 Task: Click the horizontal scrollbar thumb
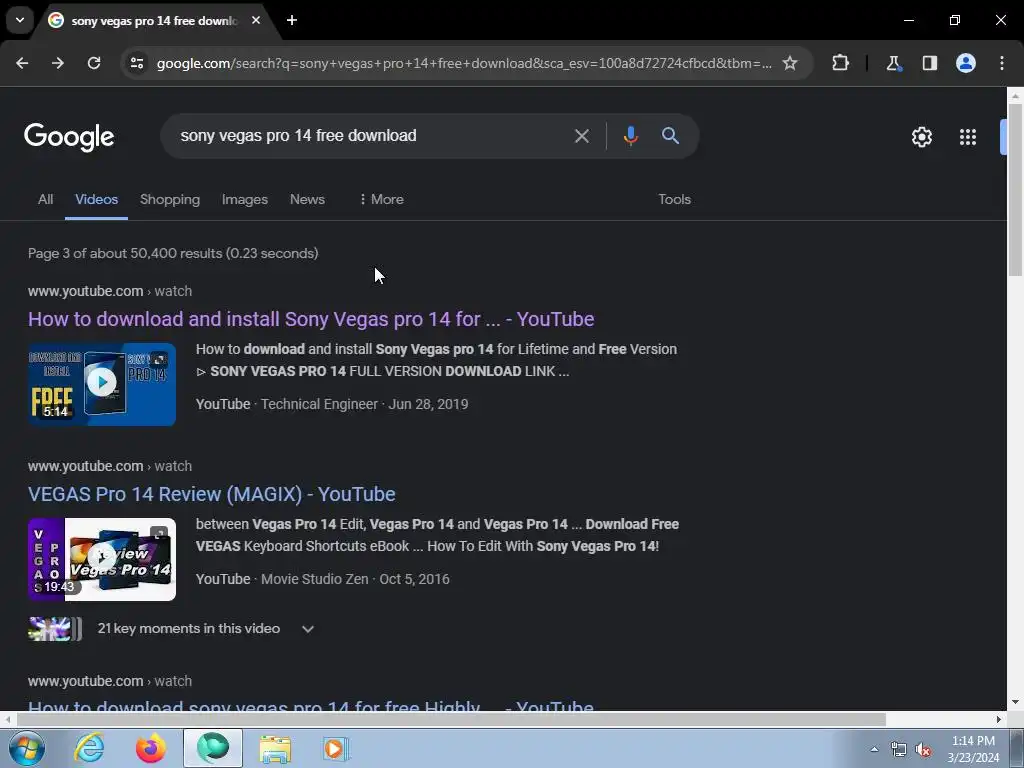pos(451,719)
